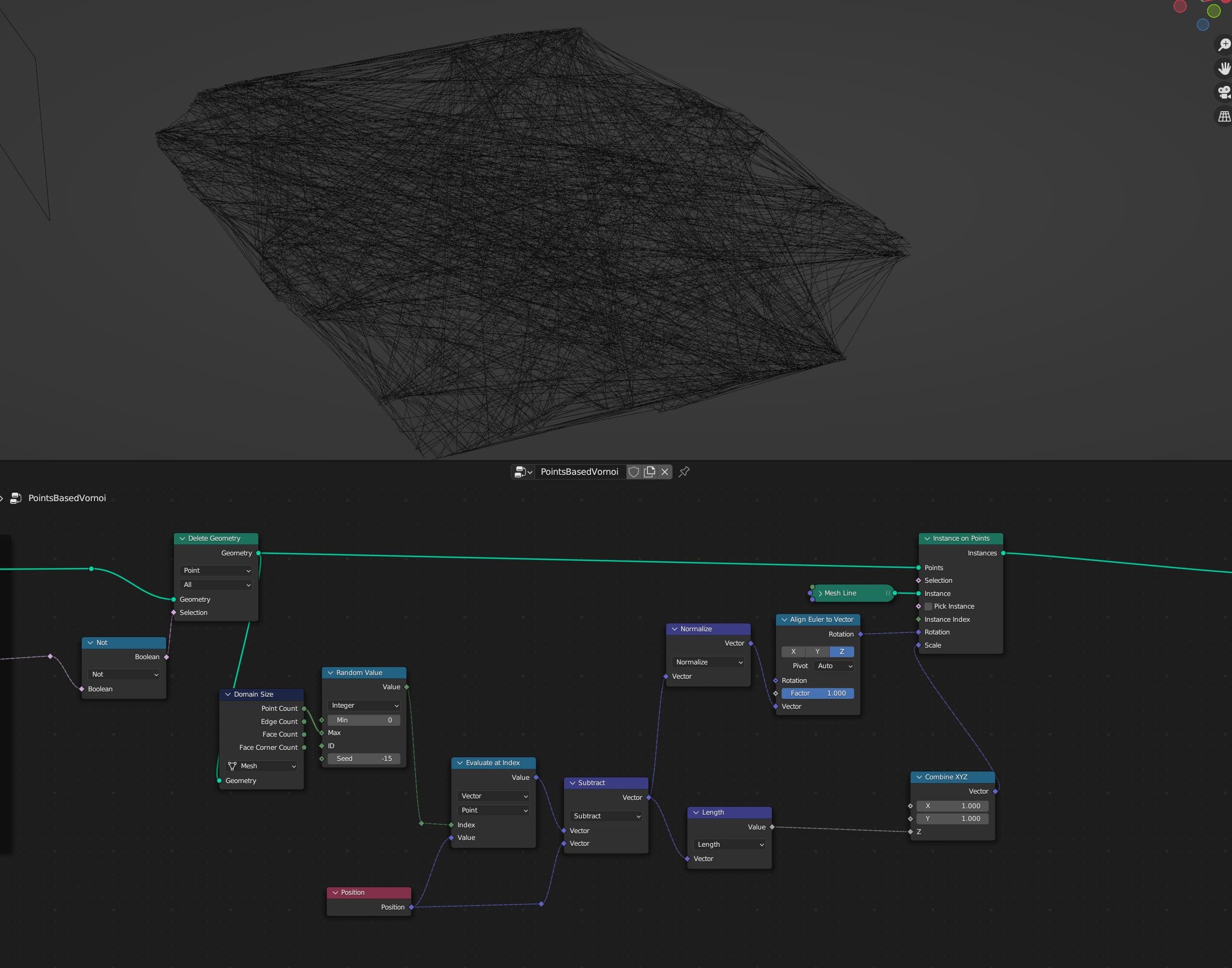Screen dimensions: 1232x968
Task: Pin the node tree with pin icon
Action: [684, 472]
